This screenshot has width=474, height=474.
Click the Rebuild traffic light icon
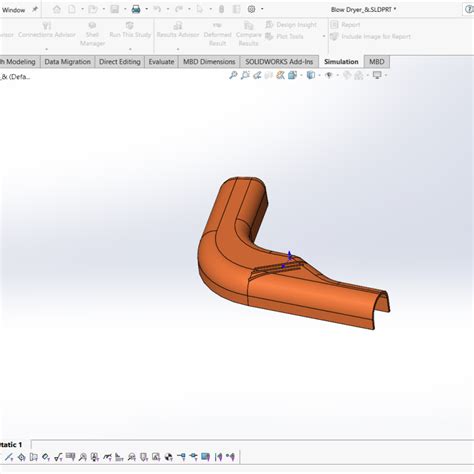coord(221,9)
